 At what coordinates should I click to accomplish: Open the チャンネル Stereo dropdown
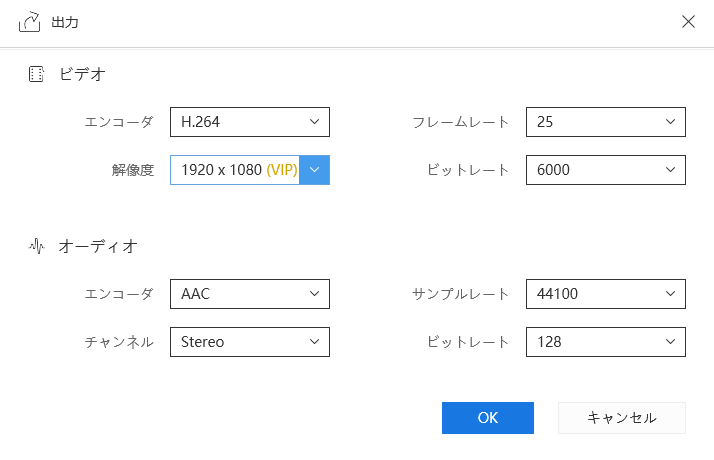[x=314, y=342]
